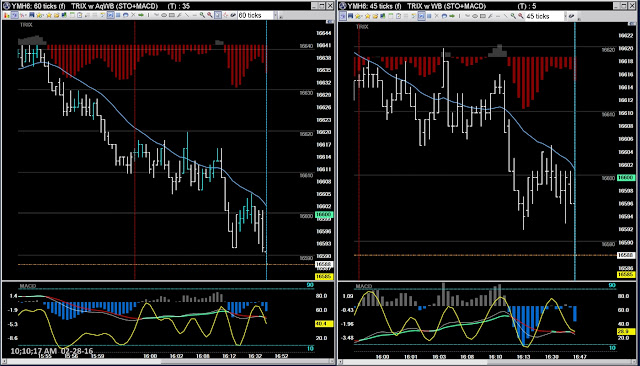Screen dimensions: 640x366
Task: Click the TRIX label in the 45 ticks chart
Action: coord(362,27)
